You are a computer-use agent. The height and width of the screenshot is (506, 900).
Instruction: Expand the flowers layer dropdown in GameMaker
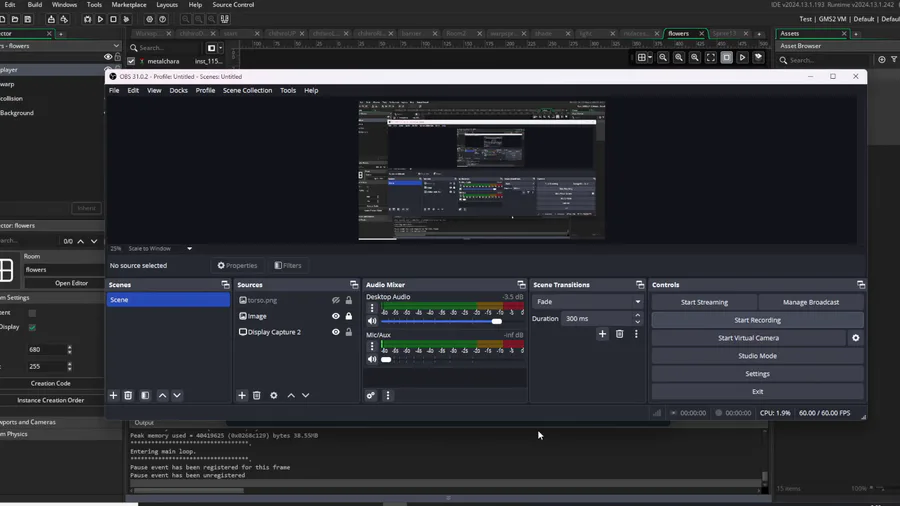116,46
